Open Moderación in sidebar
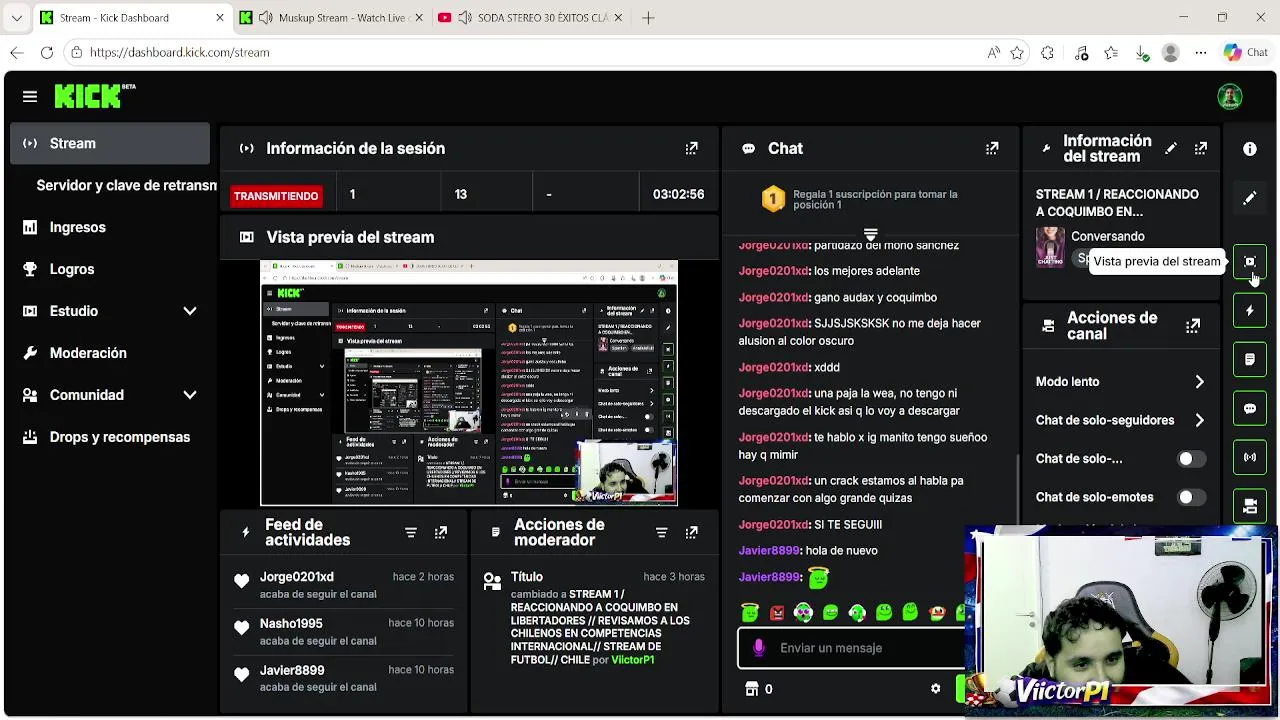 coord(110,353)
